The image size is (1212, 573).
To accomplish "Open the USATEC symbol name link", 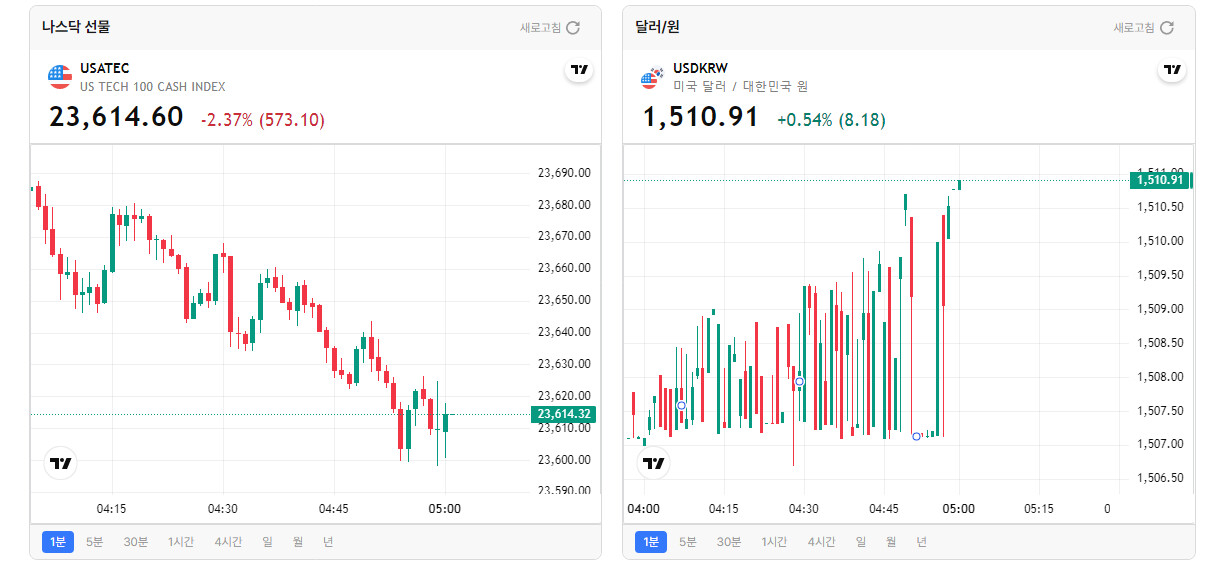I will [x=105, y=68].
